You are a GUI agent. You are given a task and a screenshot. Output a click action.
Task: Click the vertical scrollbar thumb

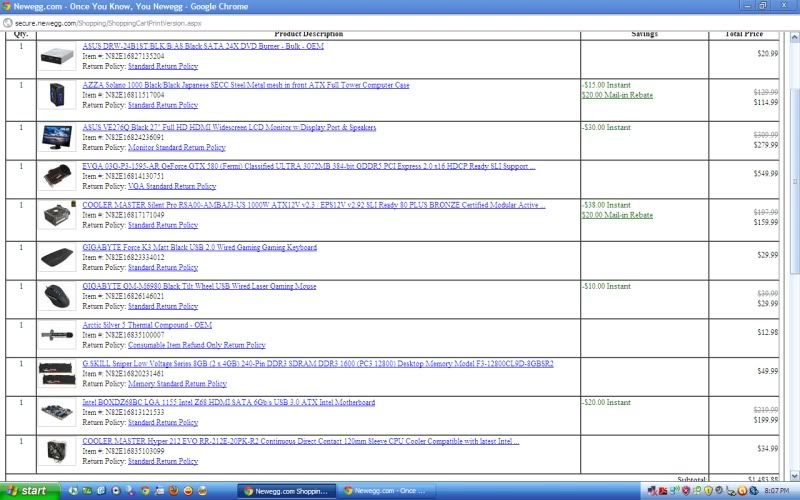tap(794, 181)
